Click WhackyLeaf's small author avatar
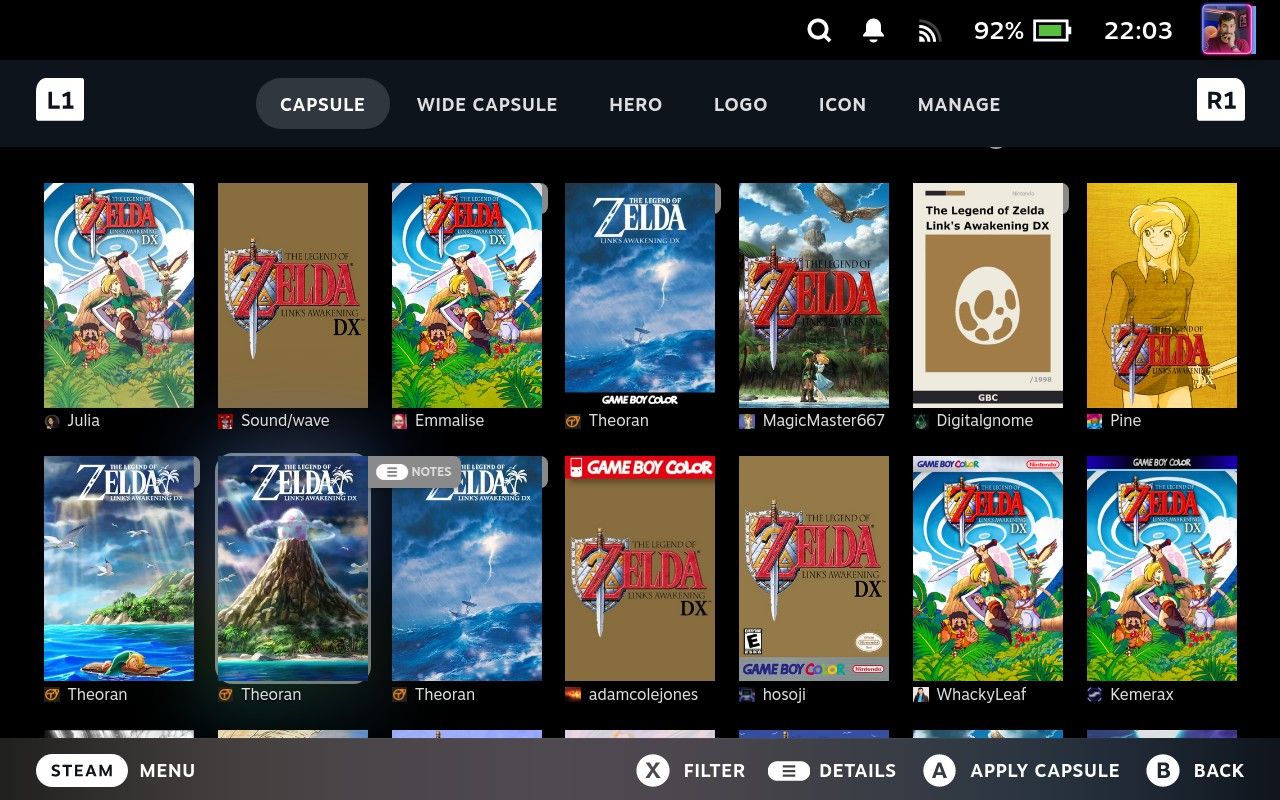1280x800 pixels. click(x=921, y=695)
